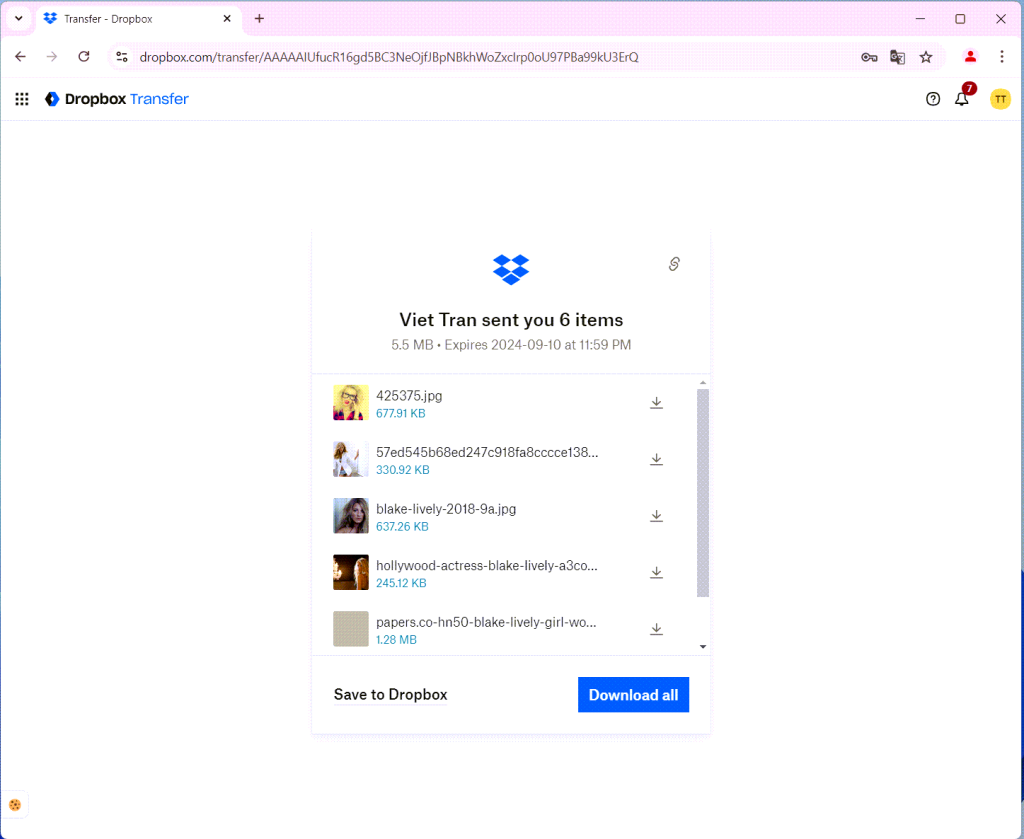The height and width of the screenshot is (839, 1024).
Task: Download blake-lively-2018-9a.jpg
Action: [x=656, y=516]
